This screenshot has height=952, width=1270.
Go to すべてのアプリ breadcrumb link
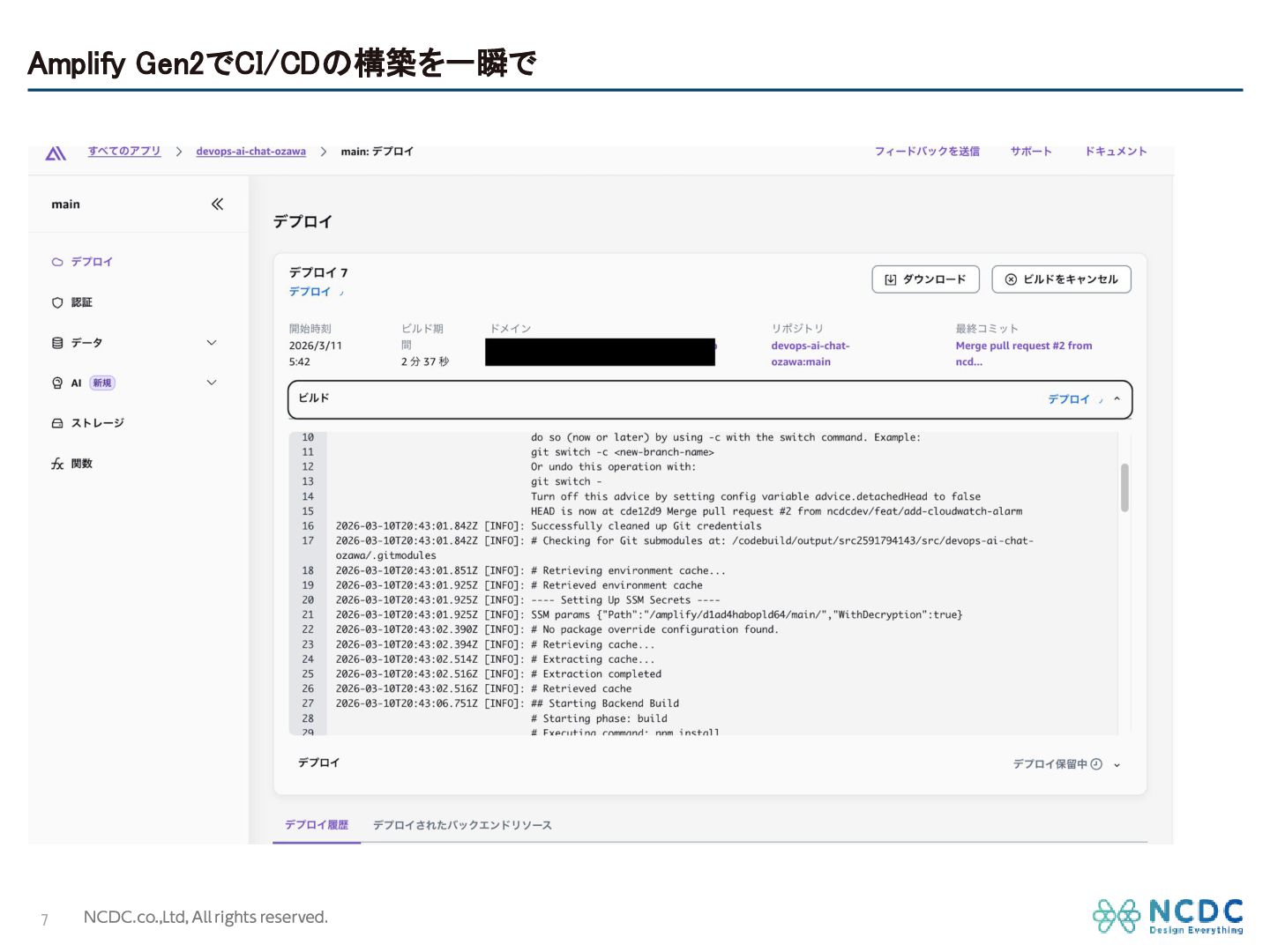(124, 152)
